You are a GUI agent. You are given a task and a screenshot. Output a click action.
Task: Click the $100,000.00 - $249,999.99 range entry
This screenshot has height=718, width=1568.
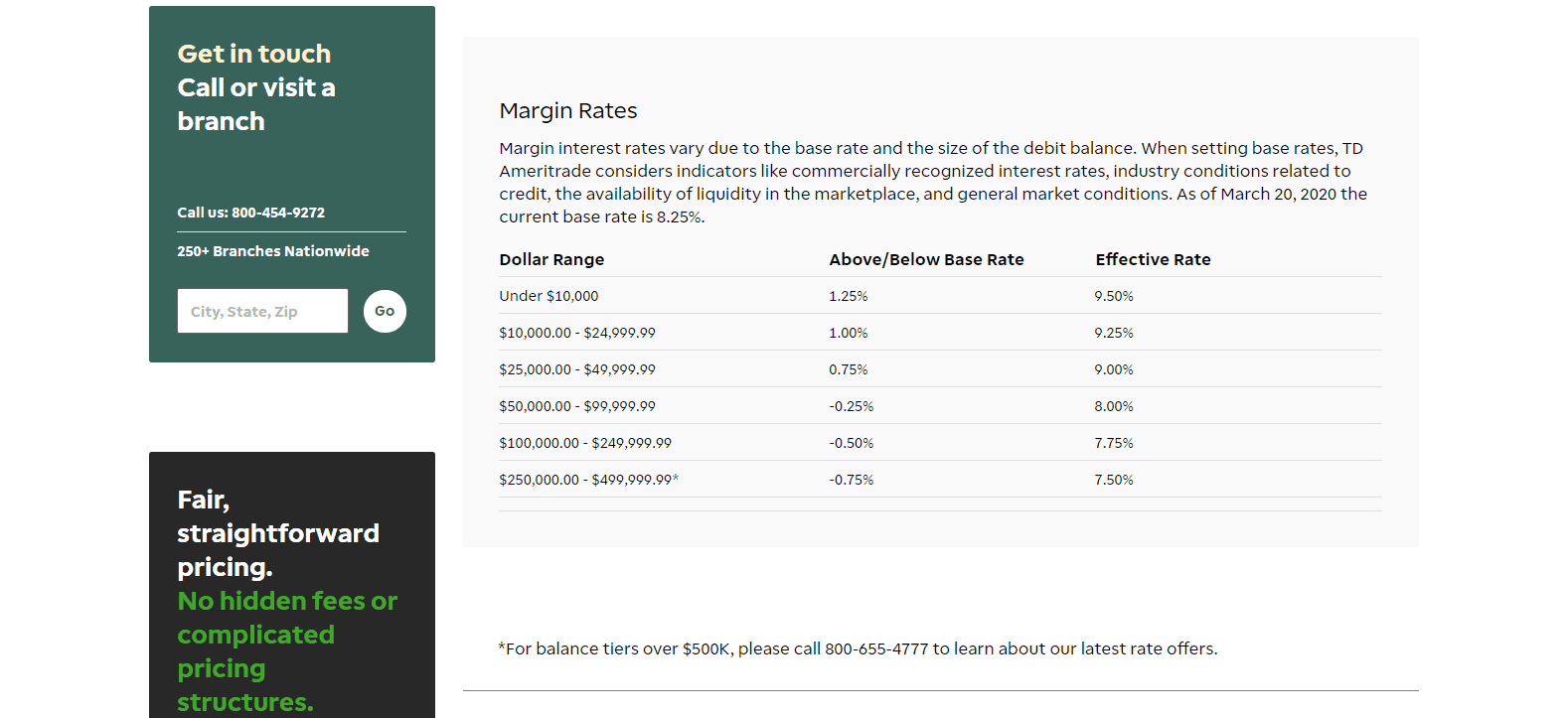[x=584, y=442]
